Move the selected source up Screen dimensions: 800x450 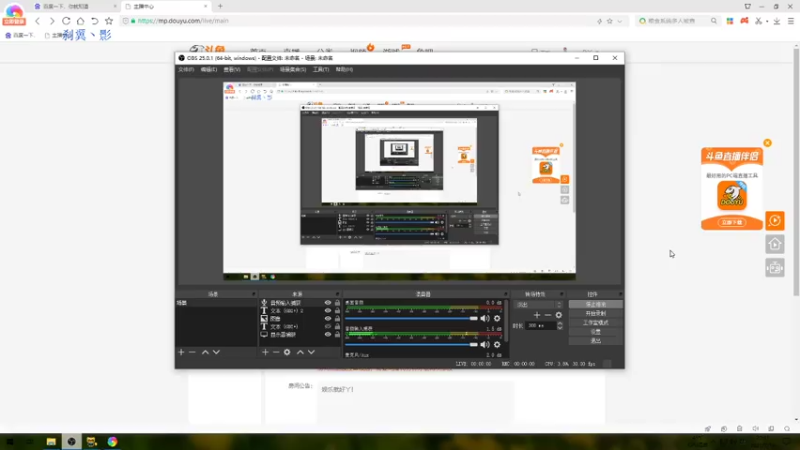point(300,352)
